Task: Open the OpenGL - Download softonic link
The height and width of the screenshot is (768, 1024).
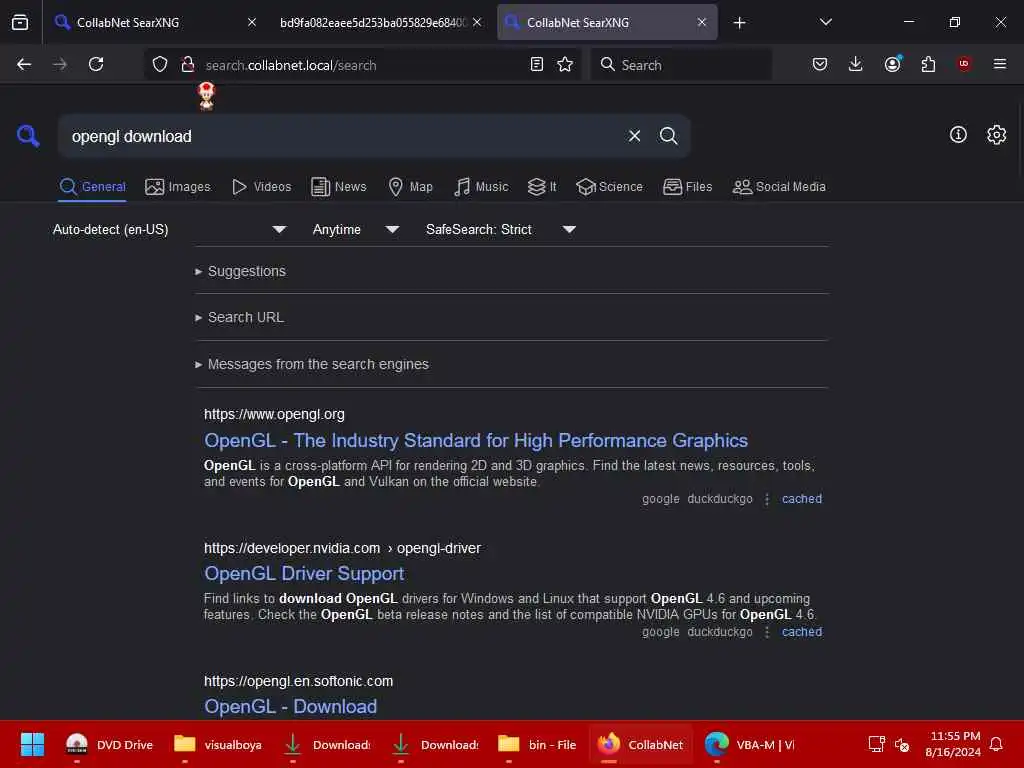Action: 291,707
